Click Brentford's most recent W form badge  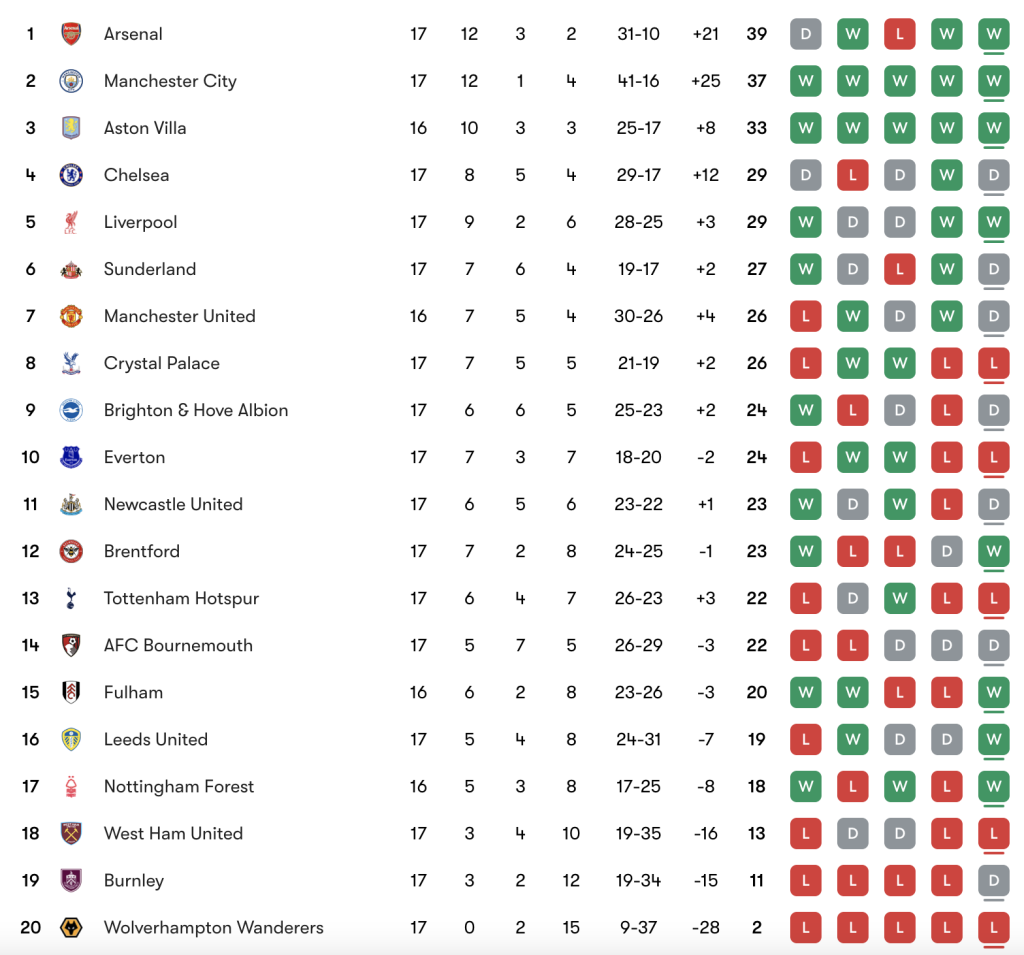pyautogui.click(x=994, y=551)
